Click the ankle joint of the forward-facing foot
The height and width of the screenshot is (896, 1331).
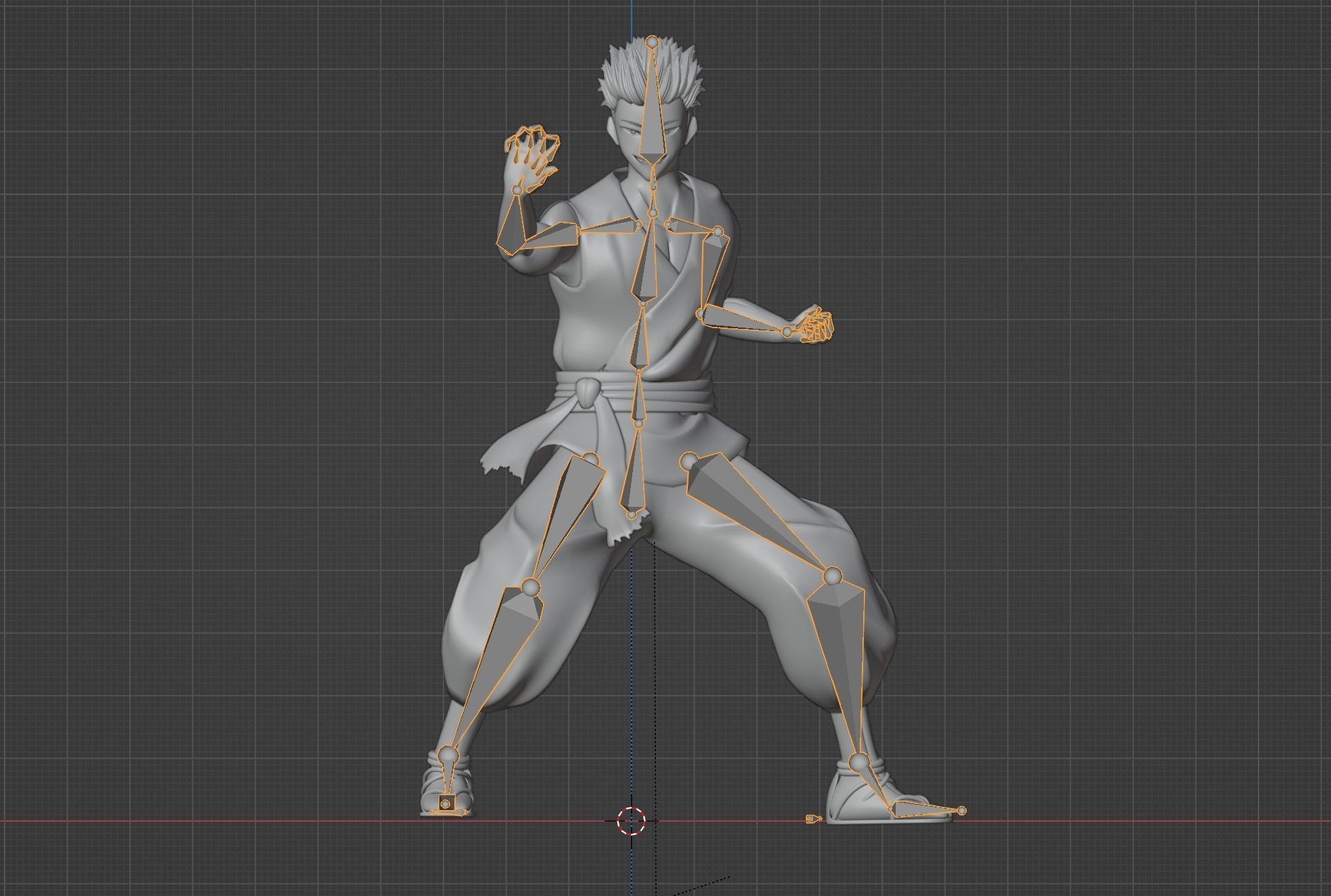point(448,755)
